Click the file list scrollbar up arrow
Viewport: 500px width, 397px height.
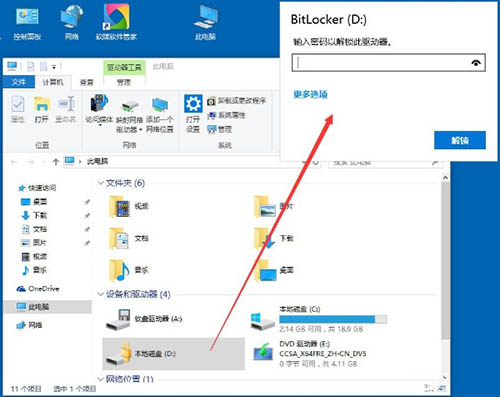445,178
